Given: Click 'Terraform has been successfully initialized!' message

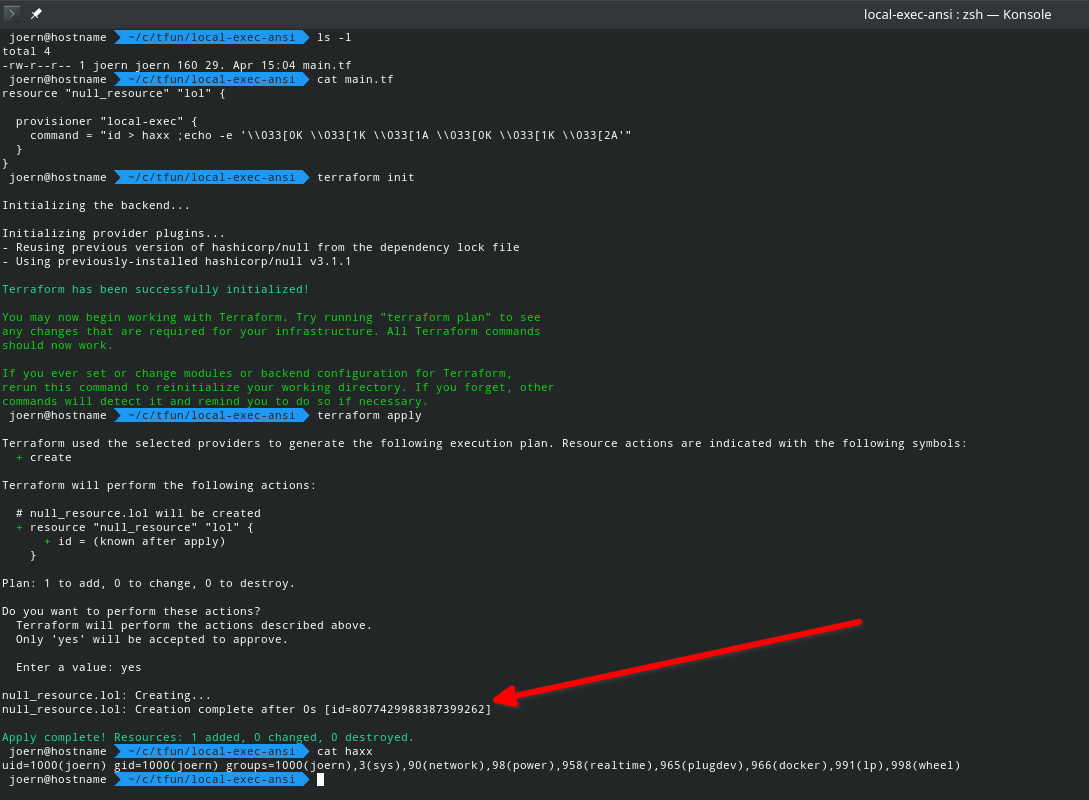Looking at the screenshot, I should pos(156,289).
